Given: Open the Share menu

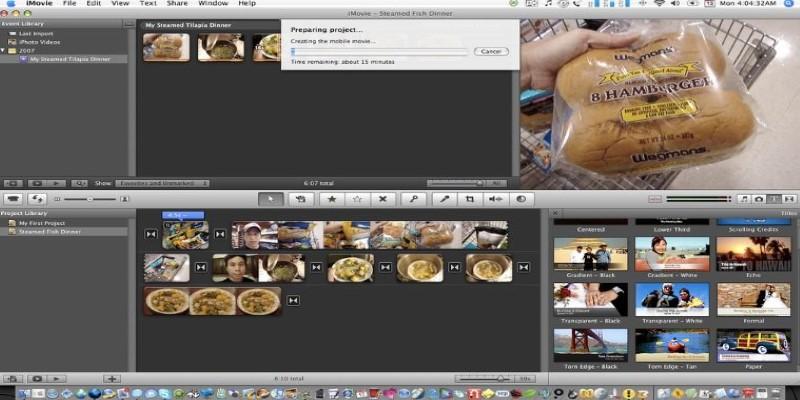Looking at the screenshot, I should (176, 4).
